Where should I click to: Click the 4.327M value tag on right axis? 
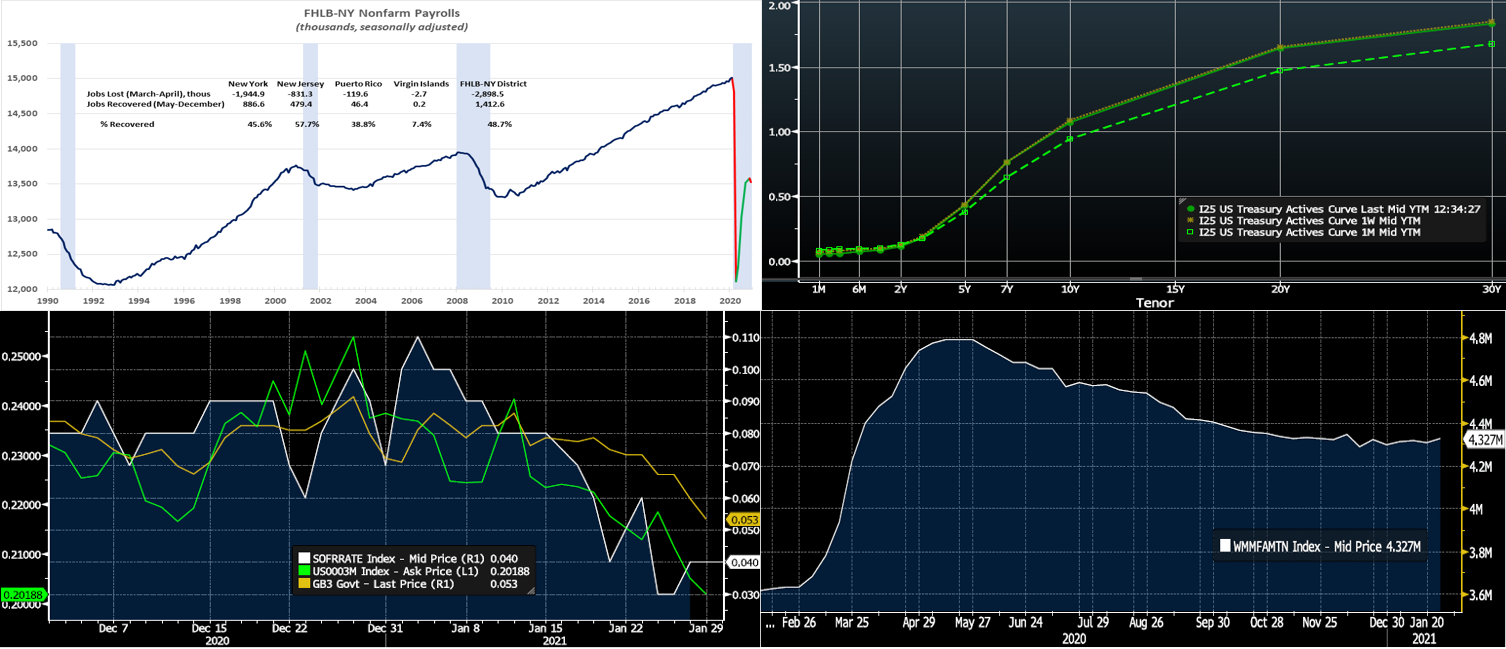tap(1483, 439)
